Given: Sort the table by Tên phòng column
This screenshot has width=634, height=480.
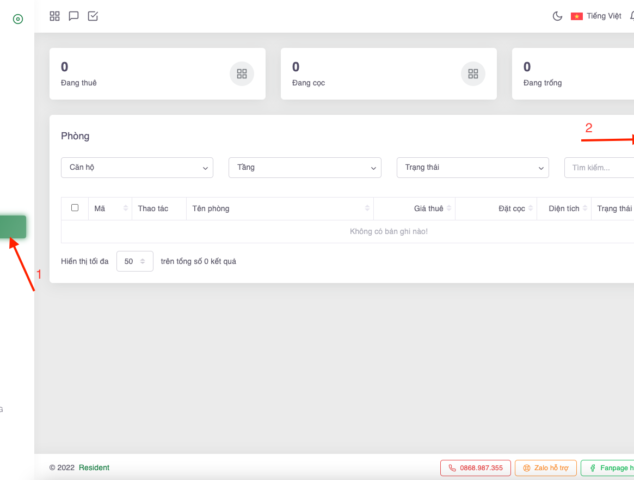Looking at the screenshot, I should [278, 208].
